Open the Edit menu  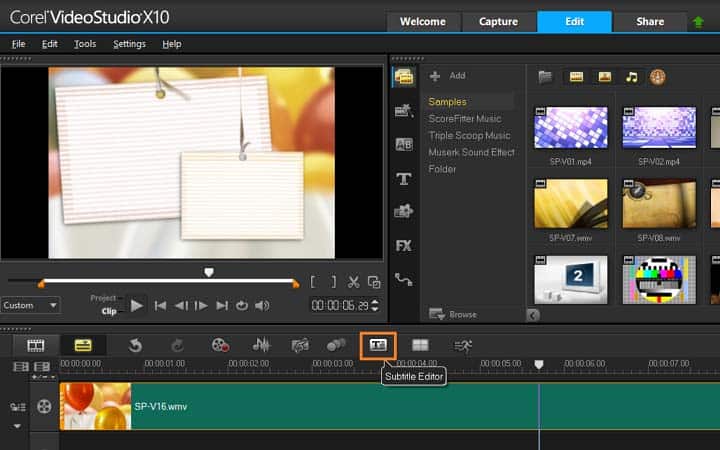50,44
